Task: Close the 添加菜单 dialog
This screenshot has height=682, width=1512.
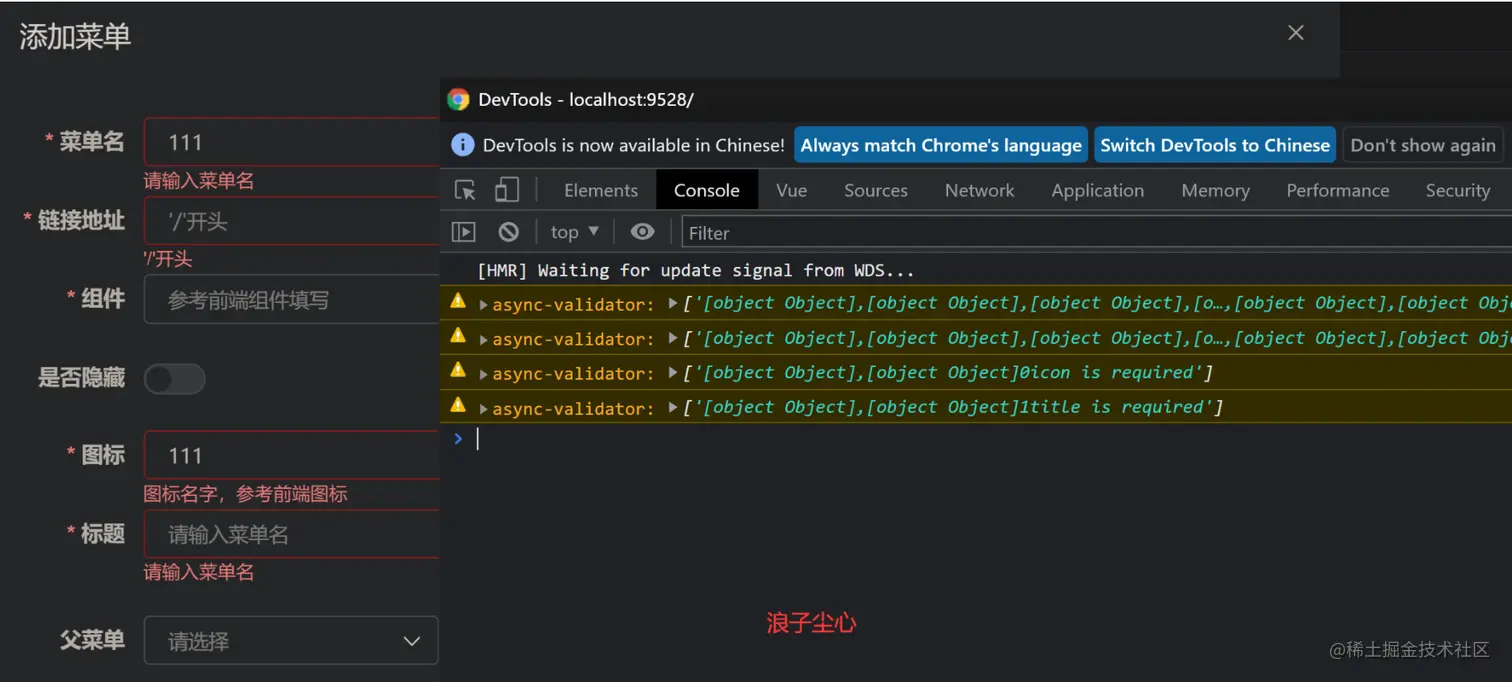Action: pos(1296,33)
